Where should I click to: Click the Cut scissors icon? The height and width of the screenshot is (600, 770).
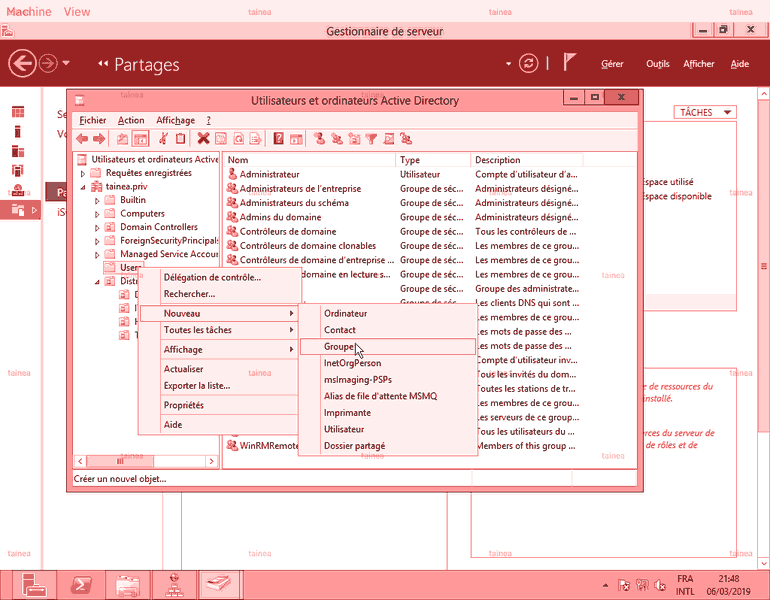point(163,139)
